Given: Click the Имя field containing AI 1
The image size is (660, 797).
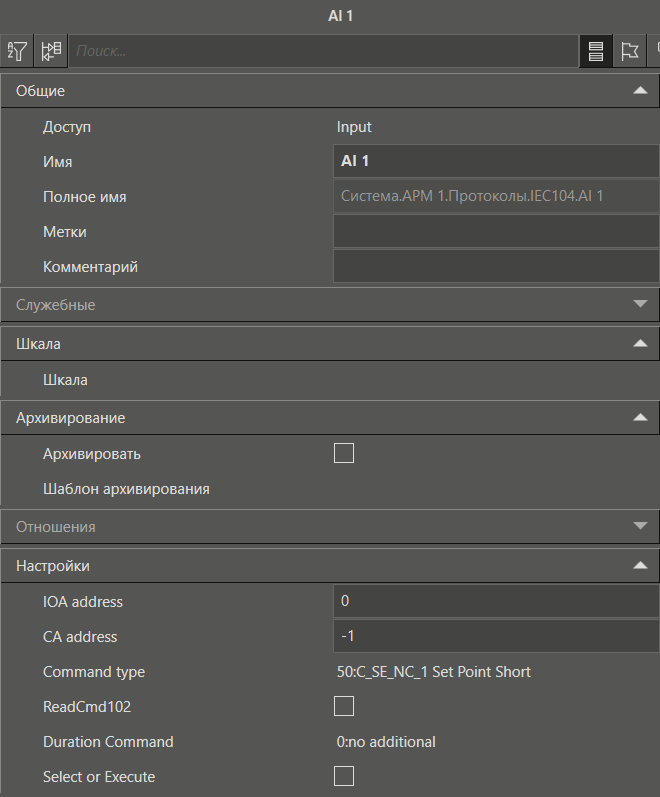Looking at the screenshot, I should pos(495,161).
